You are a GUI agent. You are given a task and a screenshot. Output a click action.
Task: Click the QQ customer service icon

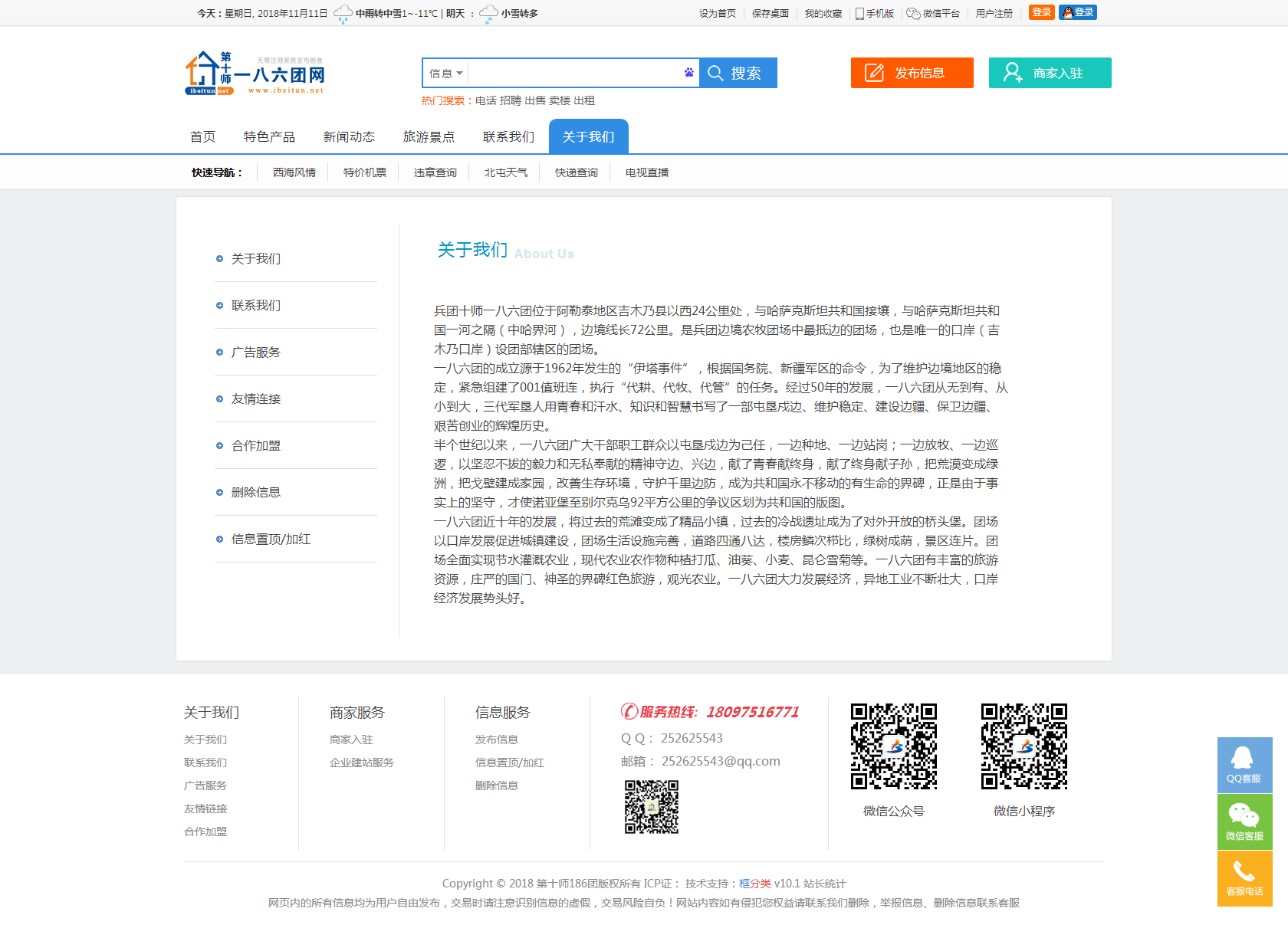click(1244, 765)
